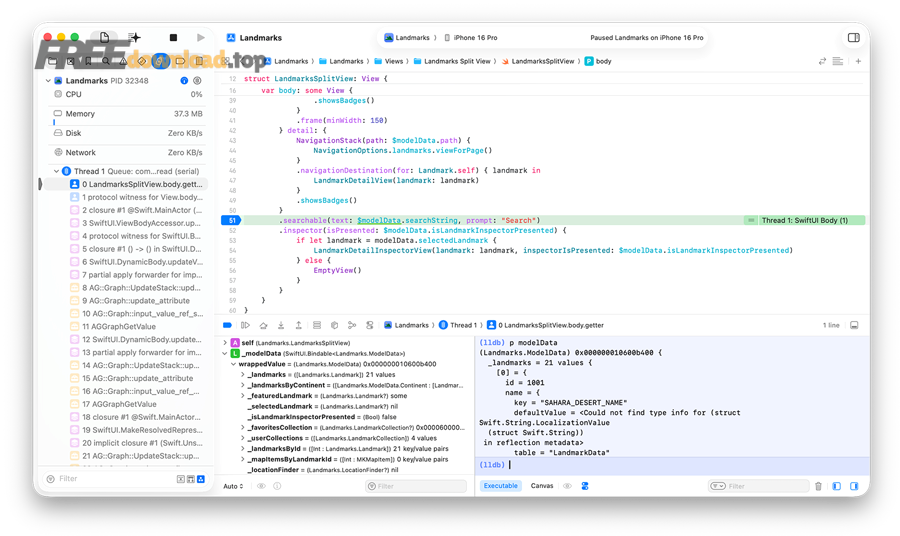Select Landmarks scheme in toolbar
Screen dimensions: 900x536
click(x=407, y=37)
